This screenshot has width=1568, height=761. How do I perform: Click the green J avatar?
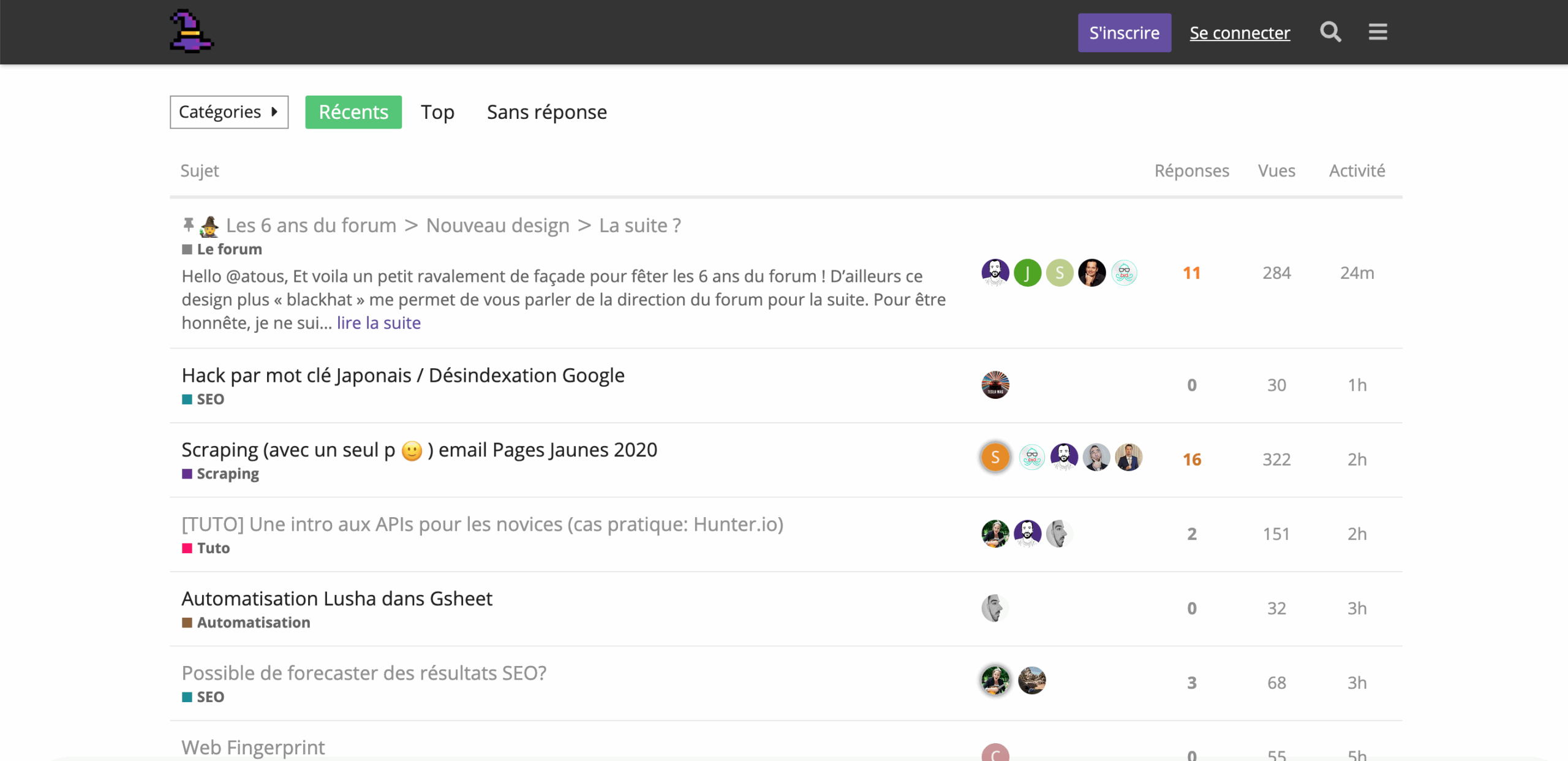1028,273
